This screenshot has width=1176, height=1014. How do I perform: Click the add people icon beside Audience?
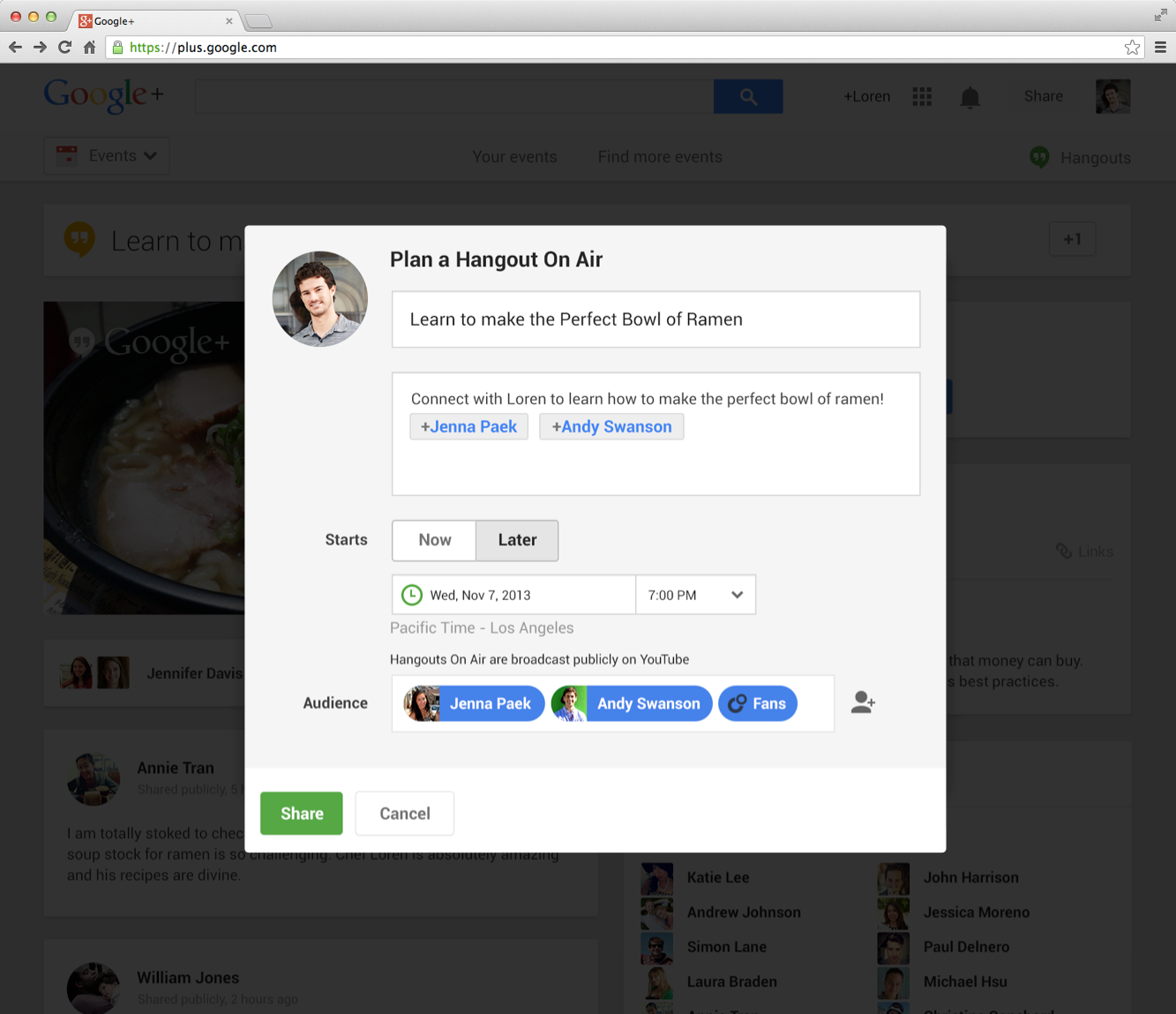(863, 702)
